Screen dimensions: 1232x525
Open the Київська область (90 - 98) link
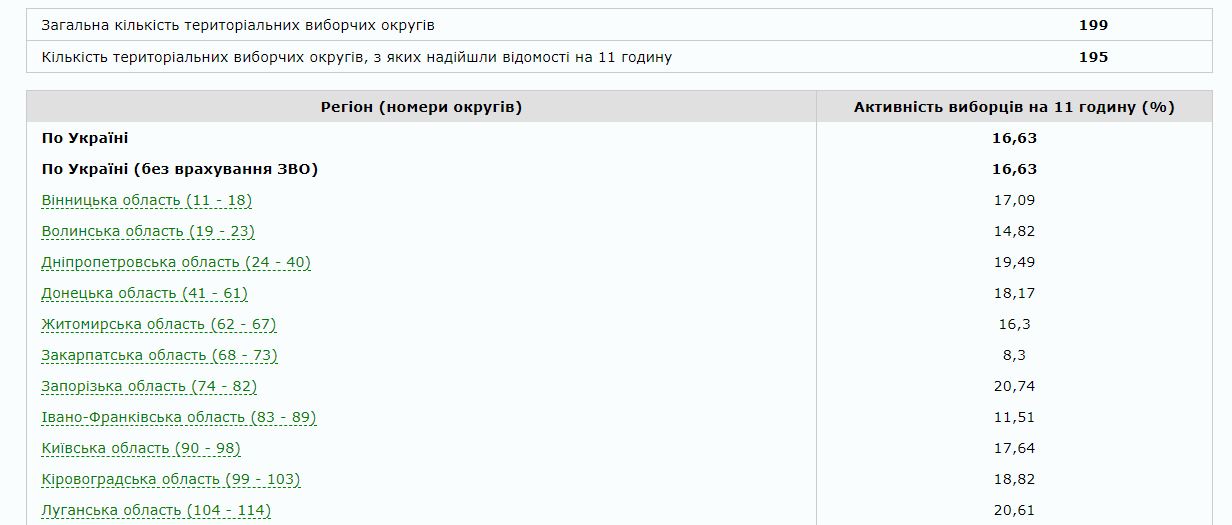click(141, 448)
